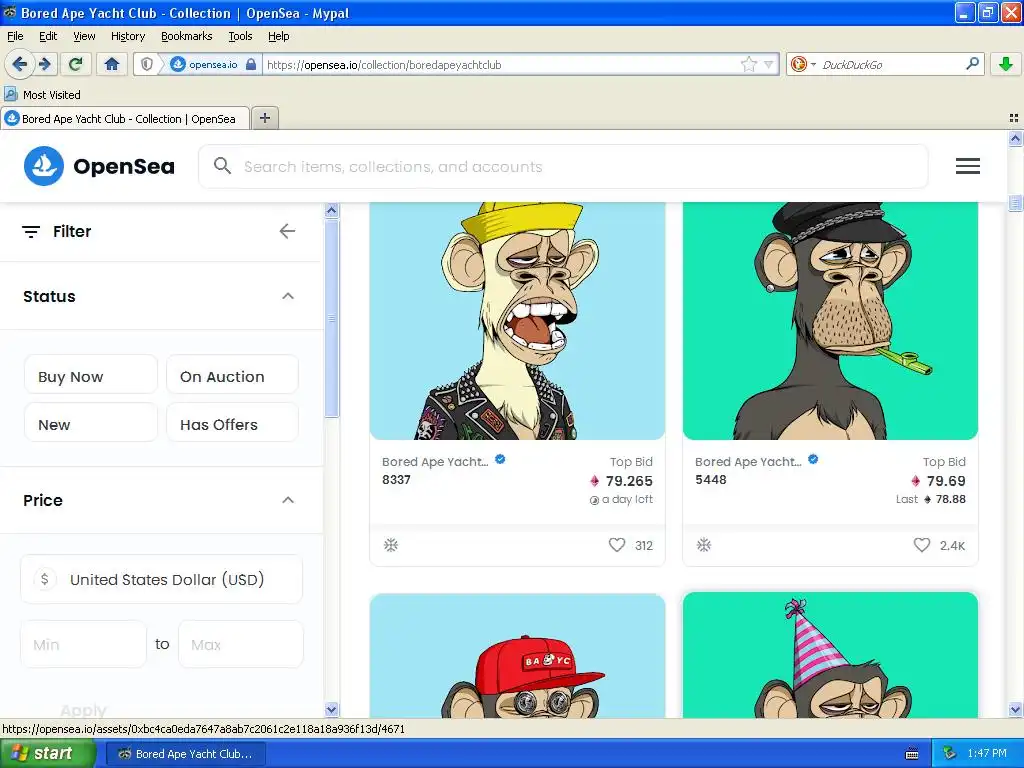Screen dimensions: 1024x768
Task: Open the Edit menu
Action: [x=48, y=36]
